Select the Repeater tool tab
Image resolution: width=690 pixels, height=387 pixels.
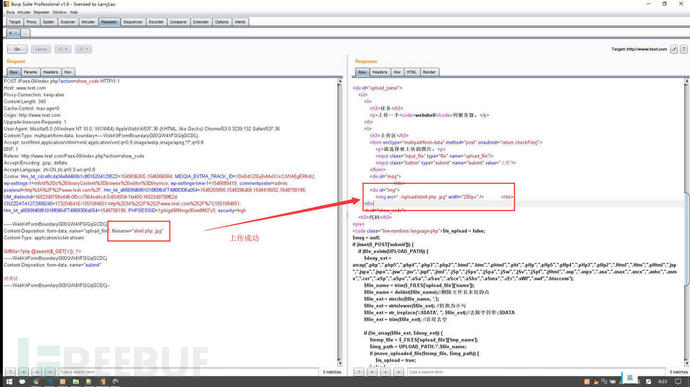point(109,22)
